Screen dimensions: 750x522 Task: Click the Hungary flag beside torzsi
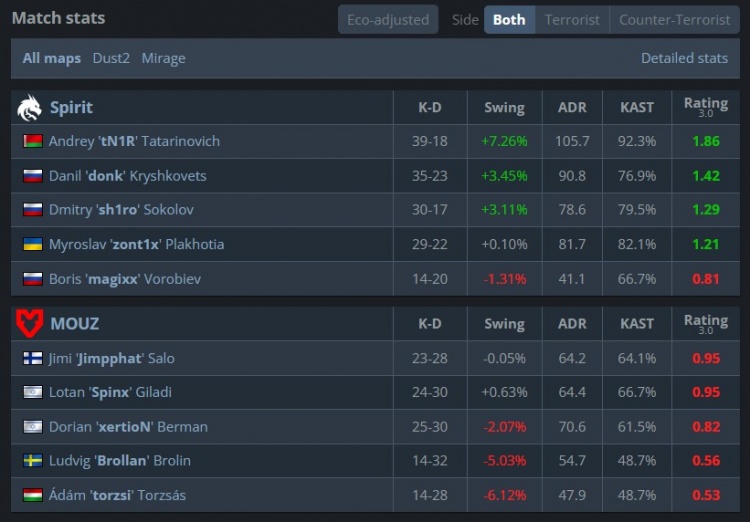pyautogui.click(x=32, y=495)
